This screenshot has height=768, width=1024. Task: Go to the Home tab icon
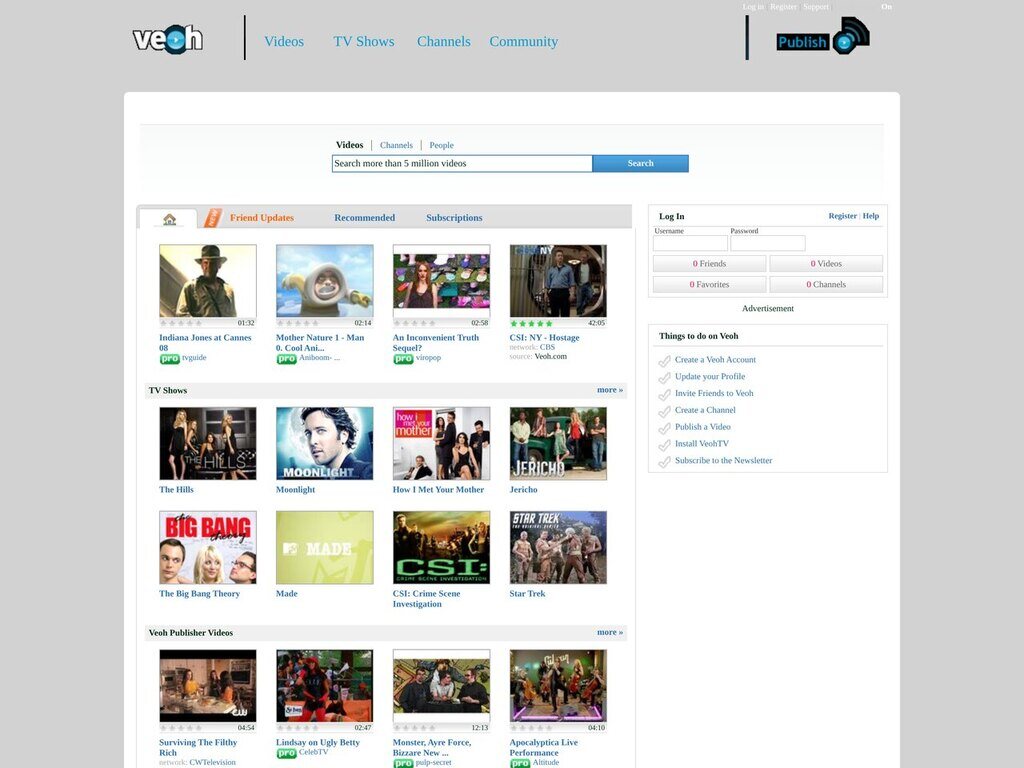coord(169,219)
